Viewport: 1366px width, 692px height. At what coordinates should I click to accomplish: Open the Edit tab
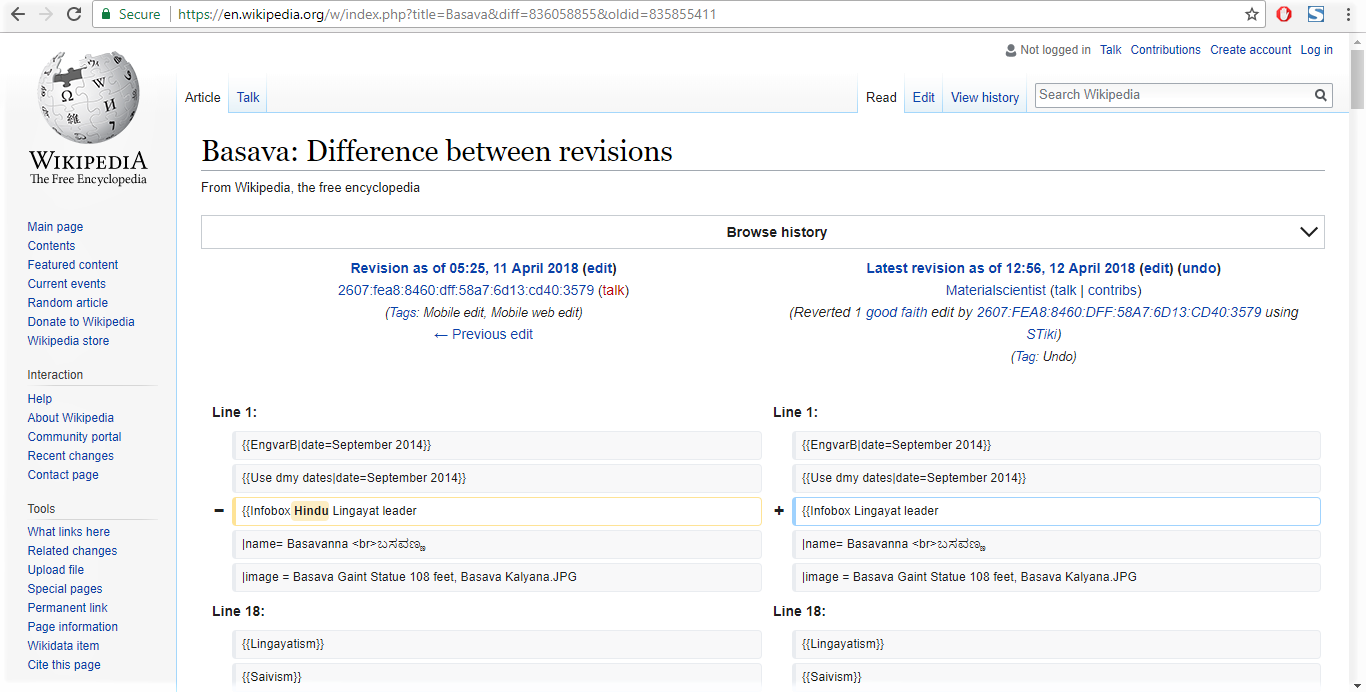coord(923,97)
